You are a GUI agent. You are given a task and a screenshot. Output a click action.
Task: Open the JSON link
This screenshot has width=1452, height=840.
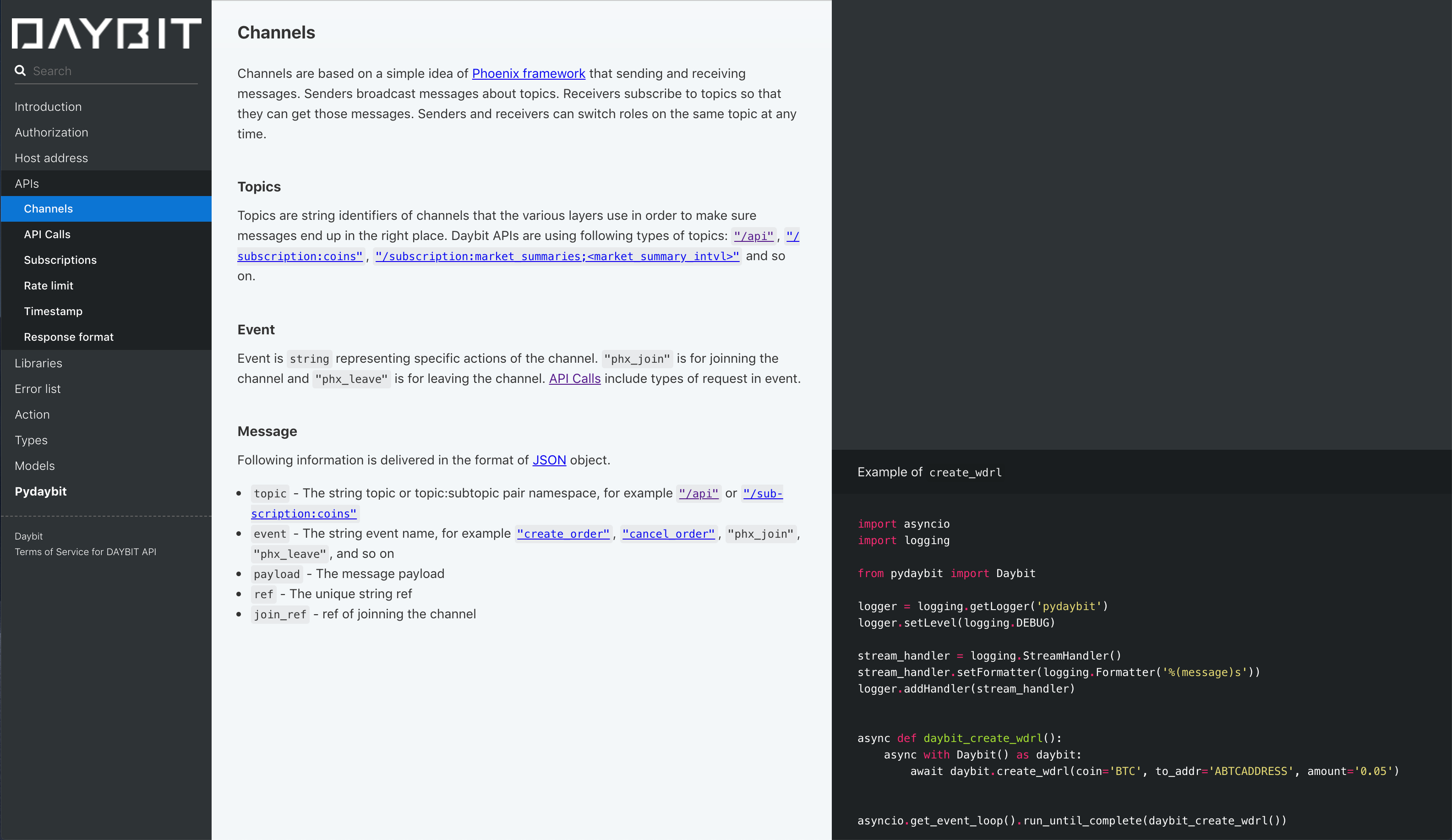549,460
